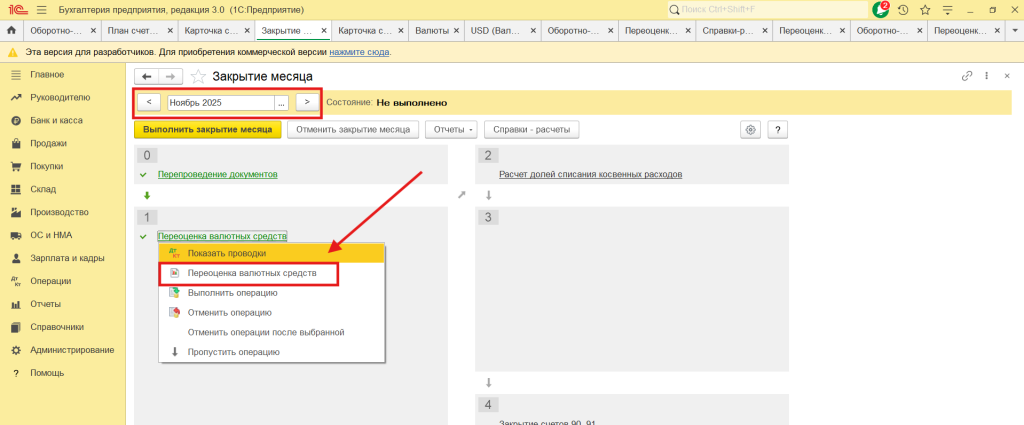Switch to the Валюты tab

pos(432,31)
